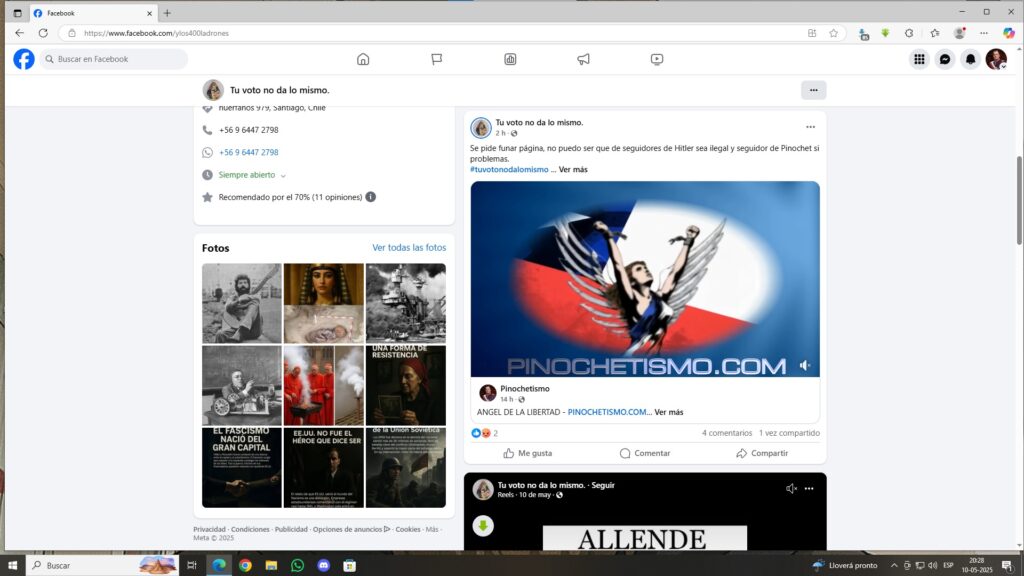Comment on the post with Comentar
The height and width of the screenshot is (576, 1024).
(x=645, y=453)
